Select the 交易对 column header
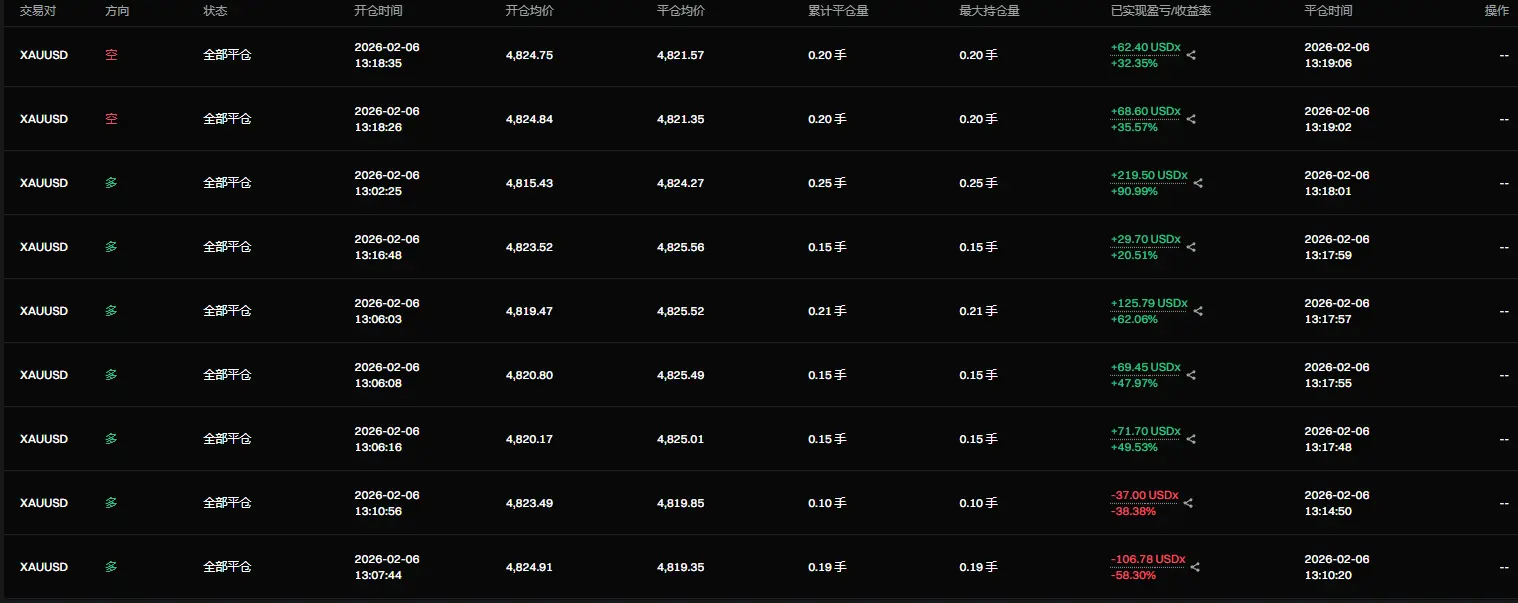This screenshot has width=1518, height=603. [38, 11]
